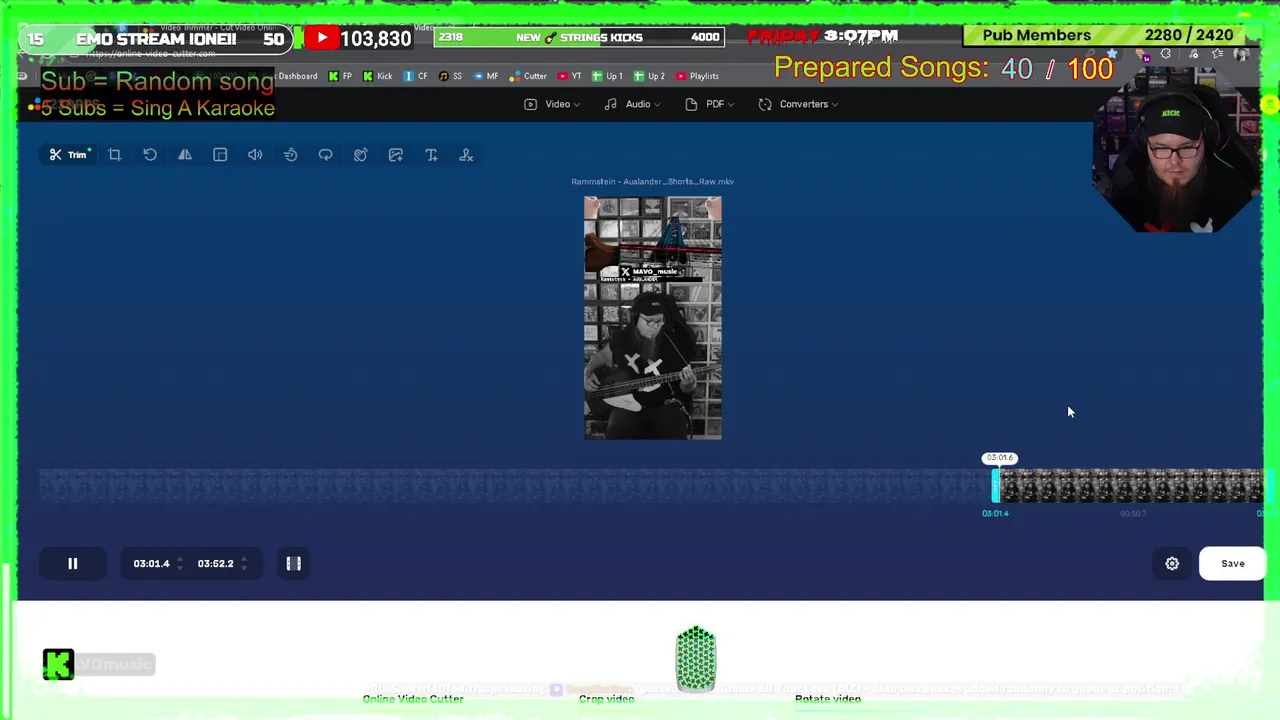
Task: Click the Crop video link
Action: pyautogui.click(x=606, y=699)
